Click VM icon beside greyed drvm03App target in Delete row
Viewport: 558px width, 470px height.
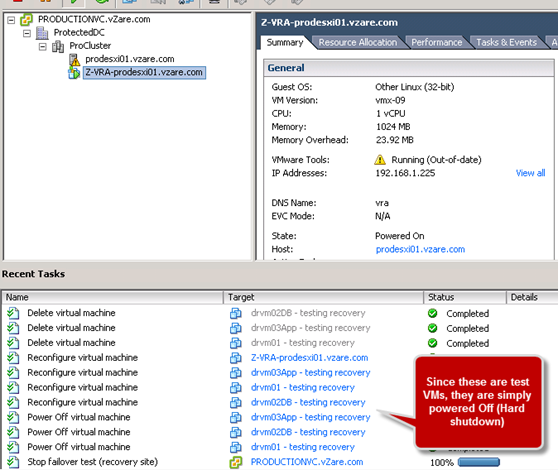coord(236,328)
